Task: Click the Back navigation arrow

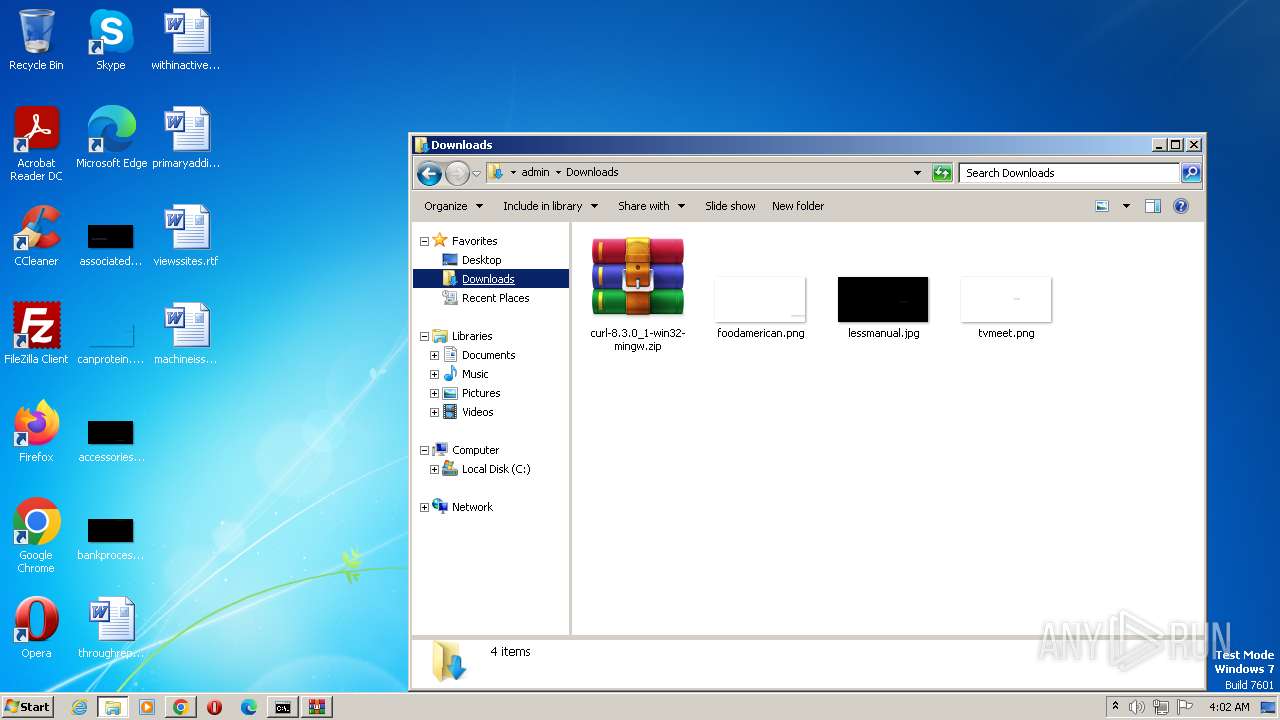Action: (430, 173)
